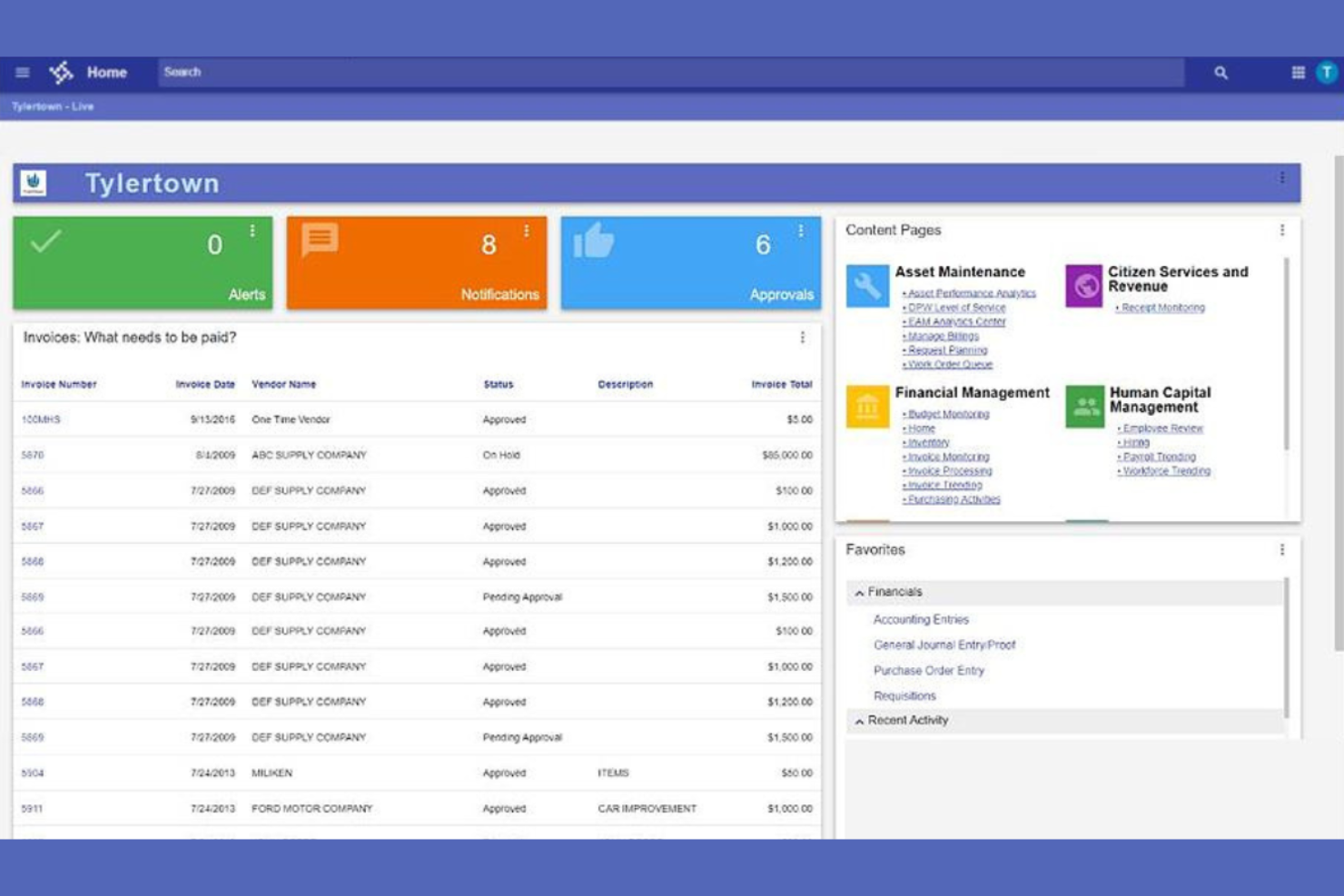Viewport: 1344px width, 896px height.
Task: Click the Notifications chat bubble icon
Action: point(320,241)
